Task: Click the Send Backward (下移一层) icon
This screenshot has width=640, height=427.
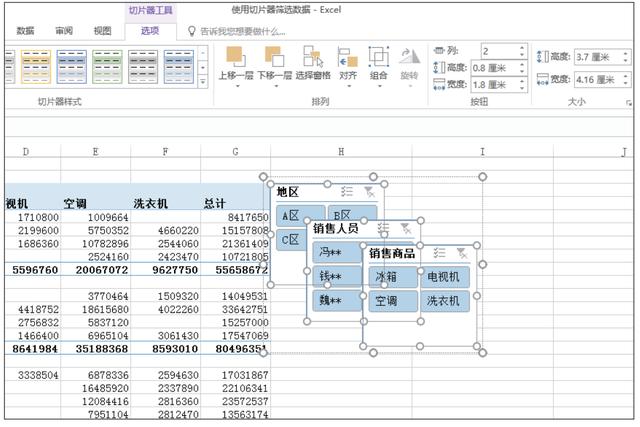Action: tap(274, 57)
